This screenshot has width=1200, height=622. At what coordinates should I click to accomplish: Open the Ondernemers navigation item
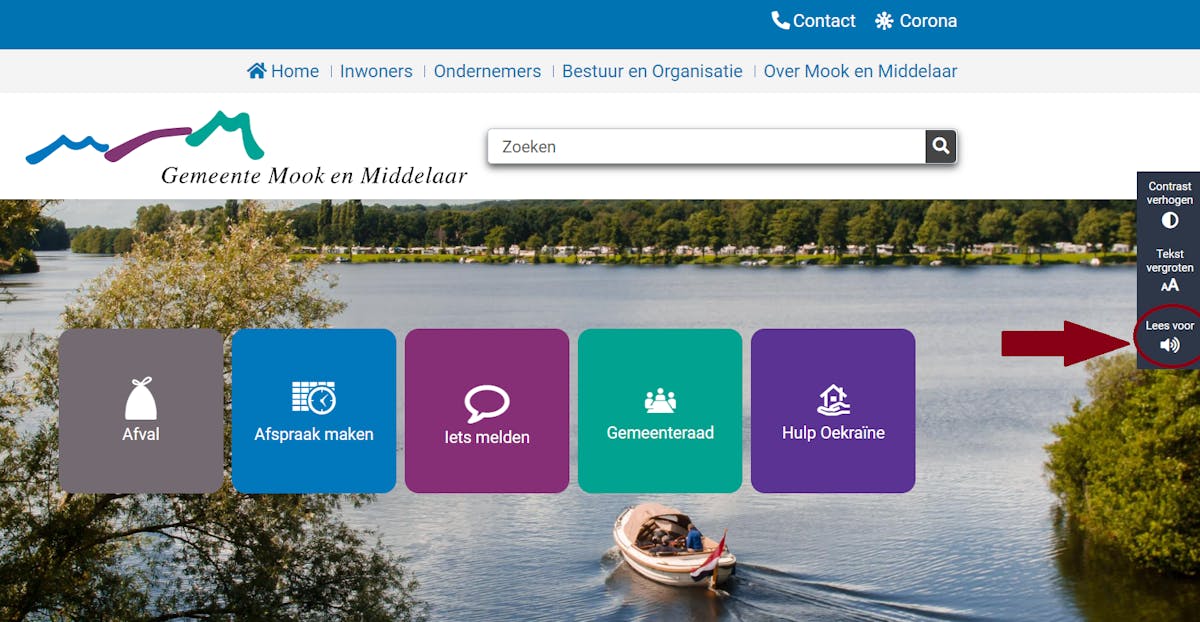pyautogui.click(x=487, y=71)
